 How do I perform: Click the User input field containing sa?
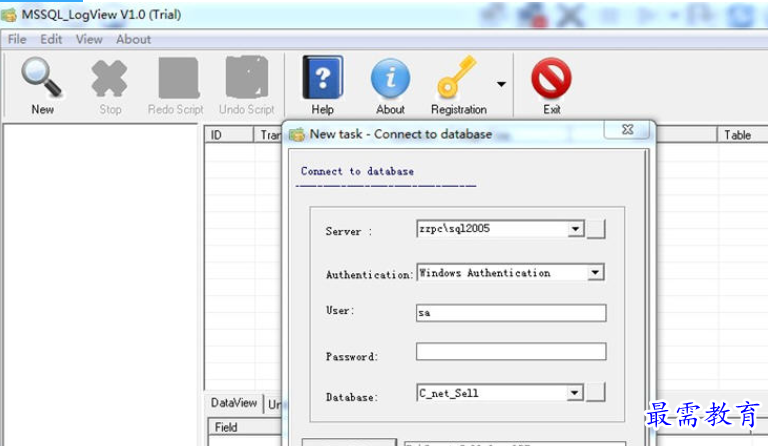(511, 313)
